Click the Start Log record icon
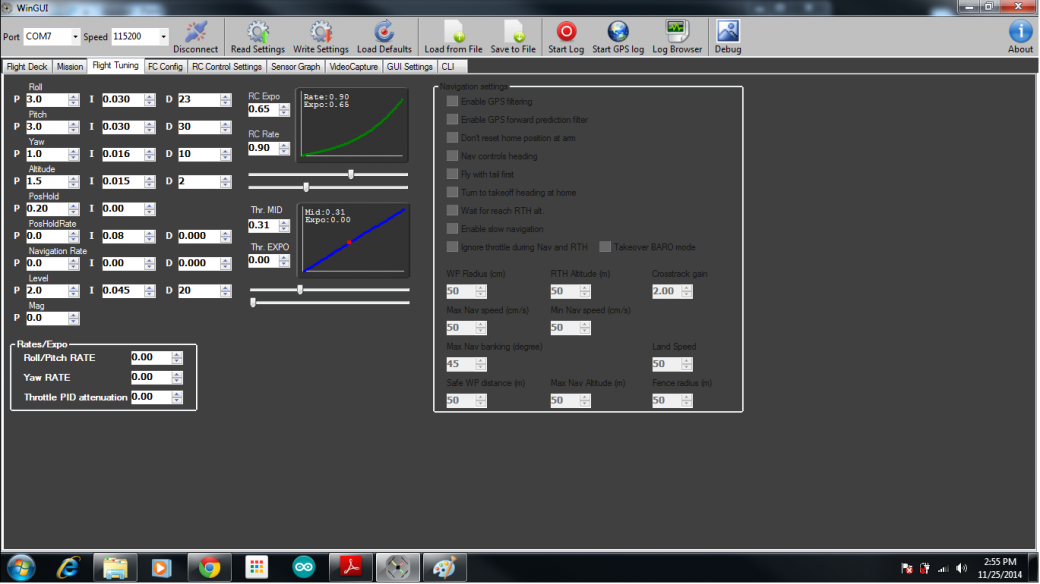The image size is (1040, 584). (566, 31)
